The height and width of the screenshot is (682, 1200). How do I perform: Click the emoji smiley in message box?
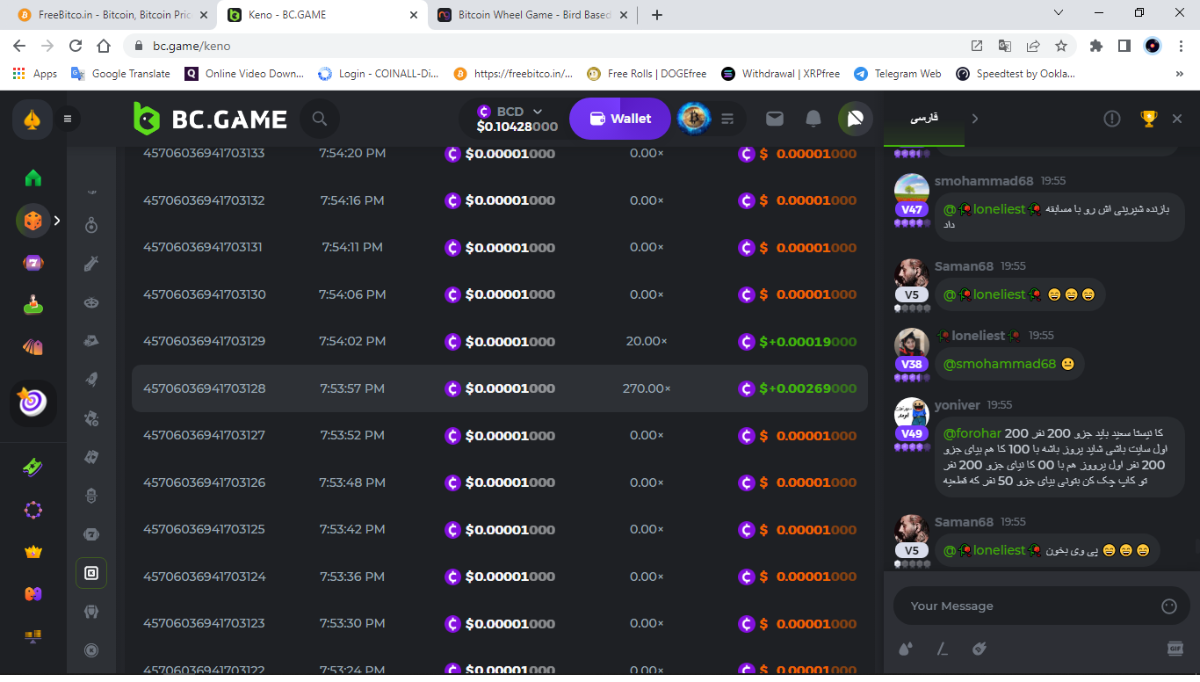coord(1169,606)
